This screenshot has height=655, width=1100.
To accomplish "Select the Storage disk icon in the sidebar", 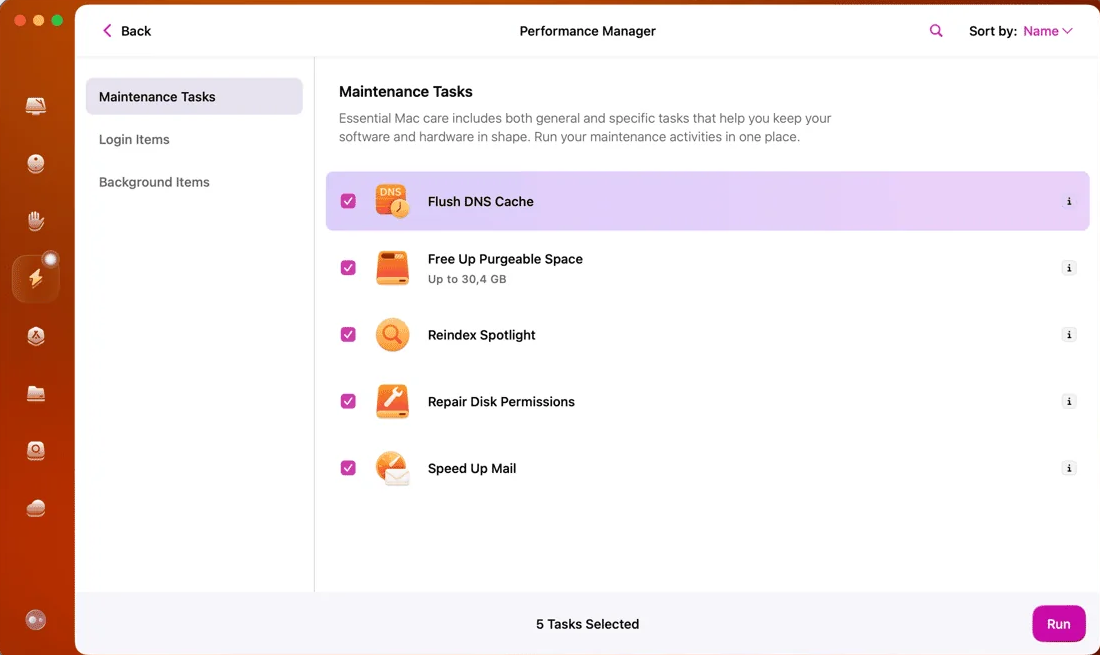I will 36,450.
